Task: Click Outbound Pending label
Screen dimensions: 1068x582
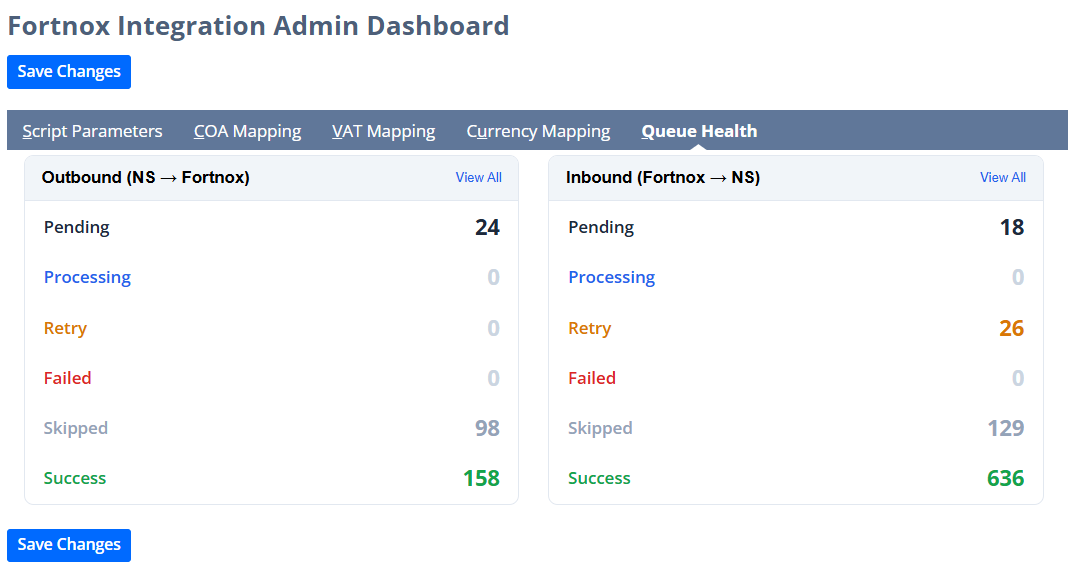Action: pos(76,227)
